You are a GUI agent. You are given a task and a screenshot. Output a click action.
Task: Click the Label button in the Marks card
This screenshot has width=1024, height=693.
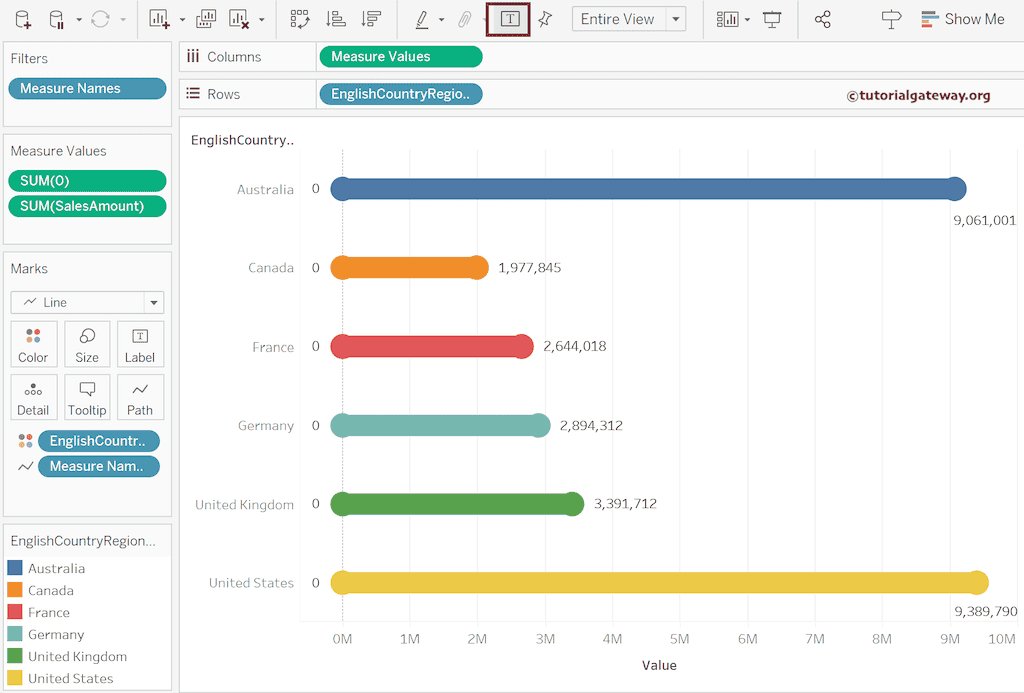point(140,344)
